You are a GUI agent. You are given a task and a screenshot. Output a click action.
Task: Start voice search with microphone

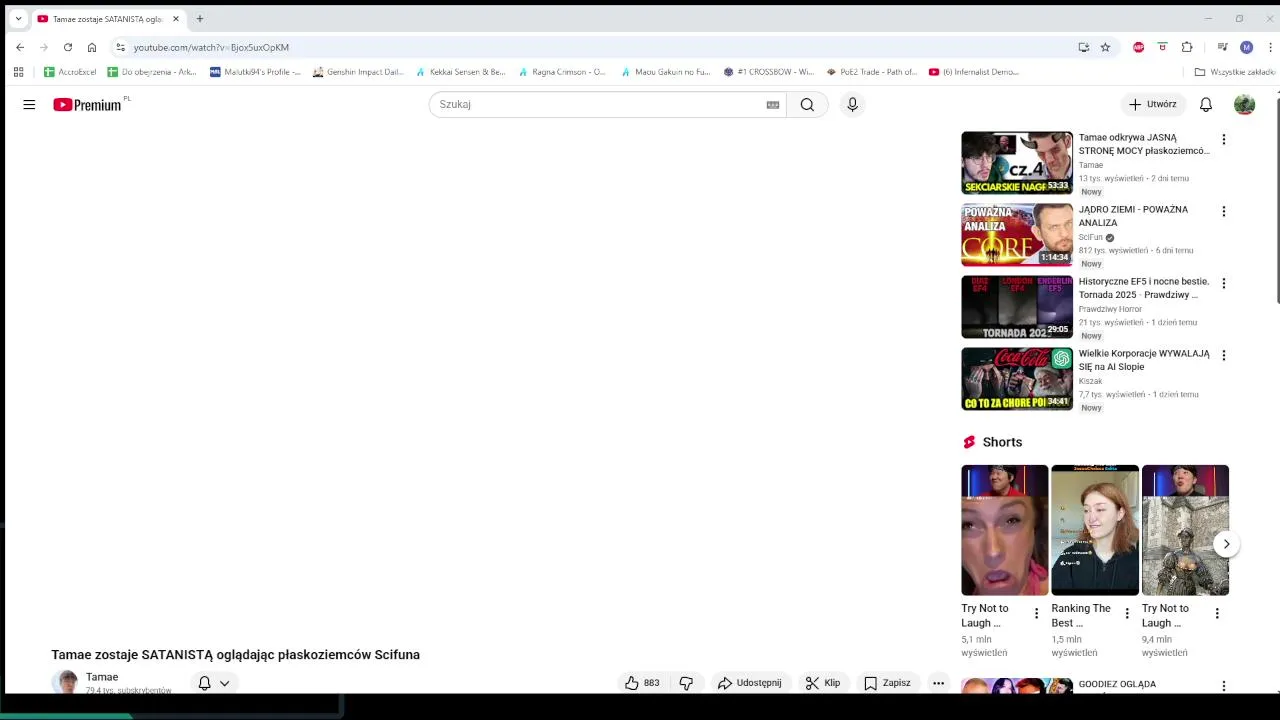[852, 104]
